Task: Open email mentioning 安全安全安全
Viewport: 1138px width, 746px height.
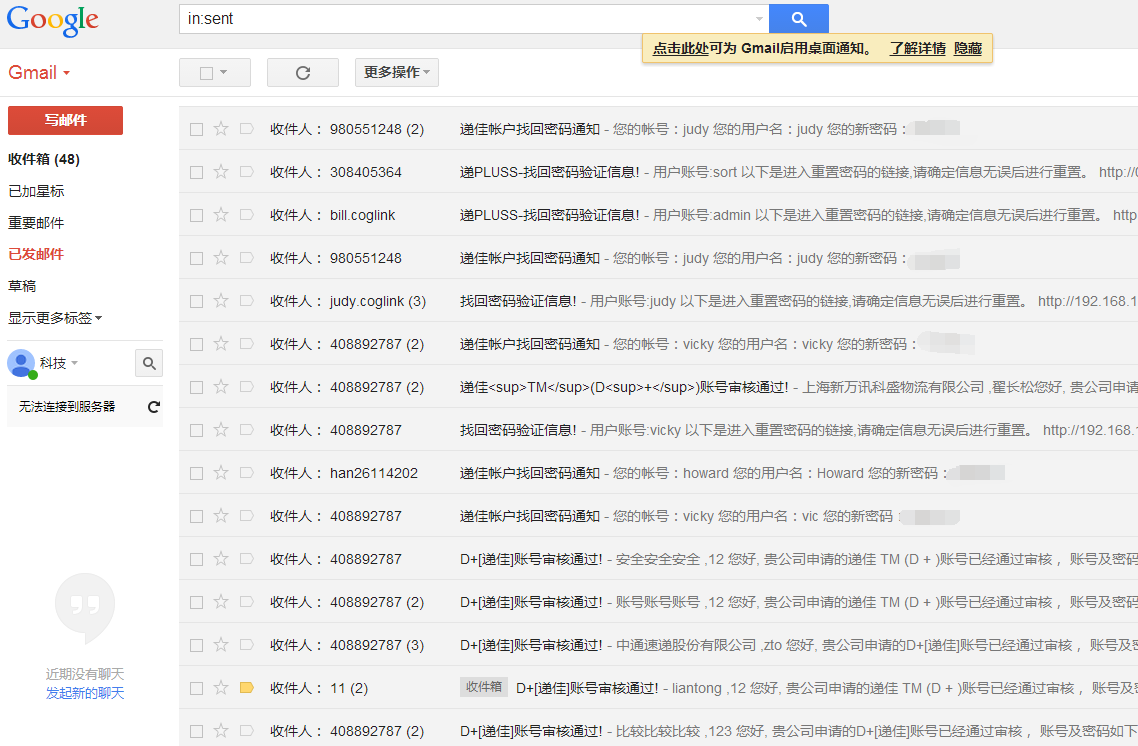Action: pos(658,560)
